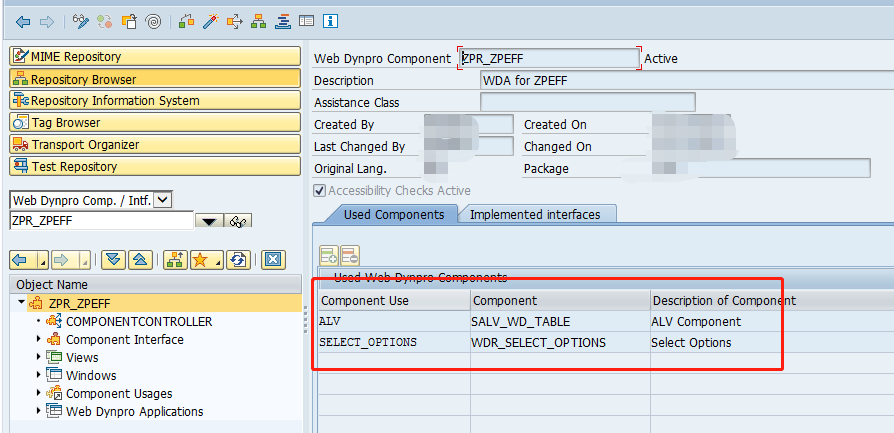Viewport: 894px width, 433px height.
Task: Open Test Repository
Action: click(x=155, y=167)
